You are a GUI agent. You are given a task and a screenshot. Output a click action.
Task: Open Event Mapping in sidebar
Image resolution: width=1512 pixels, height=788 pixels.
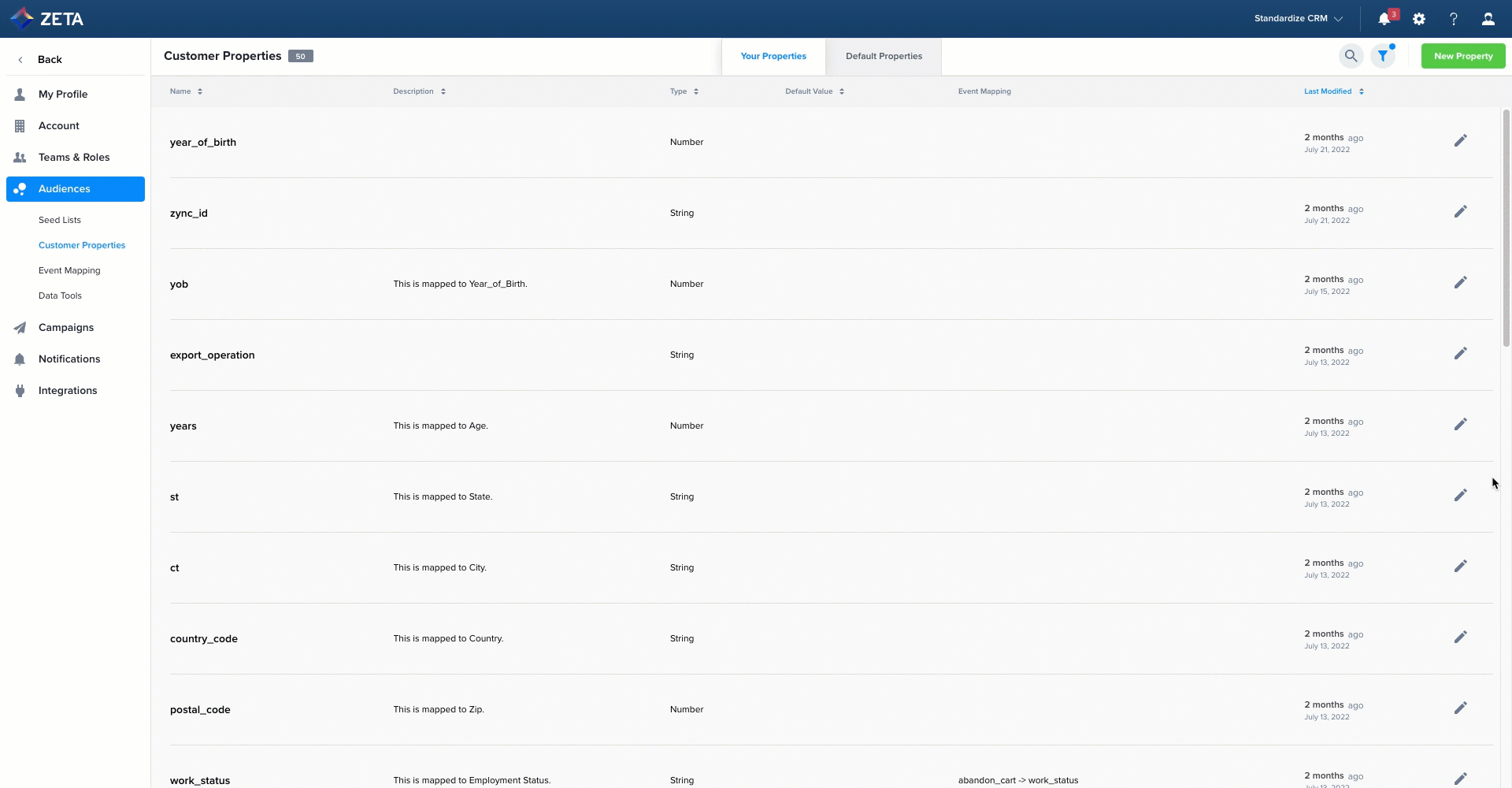(x=69, y=271)
